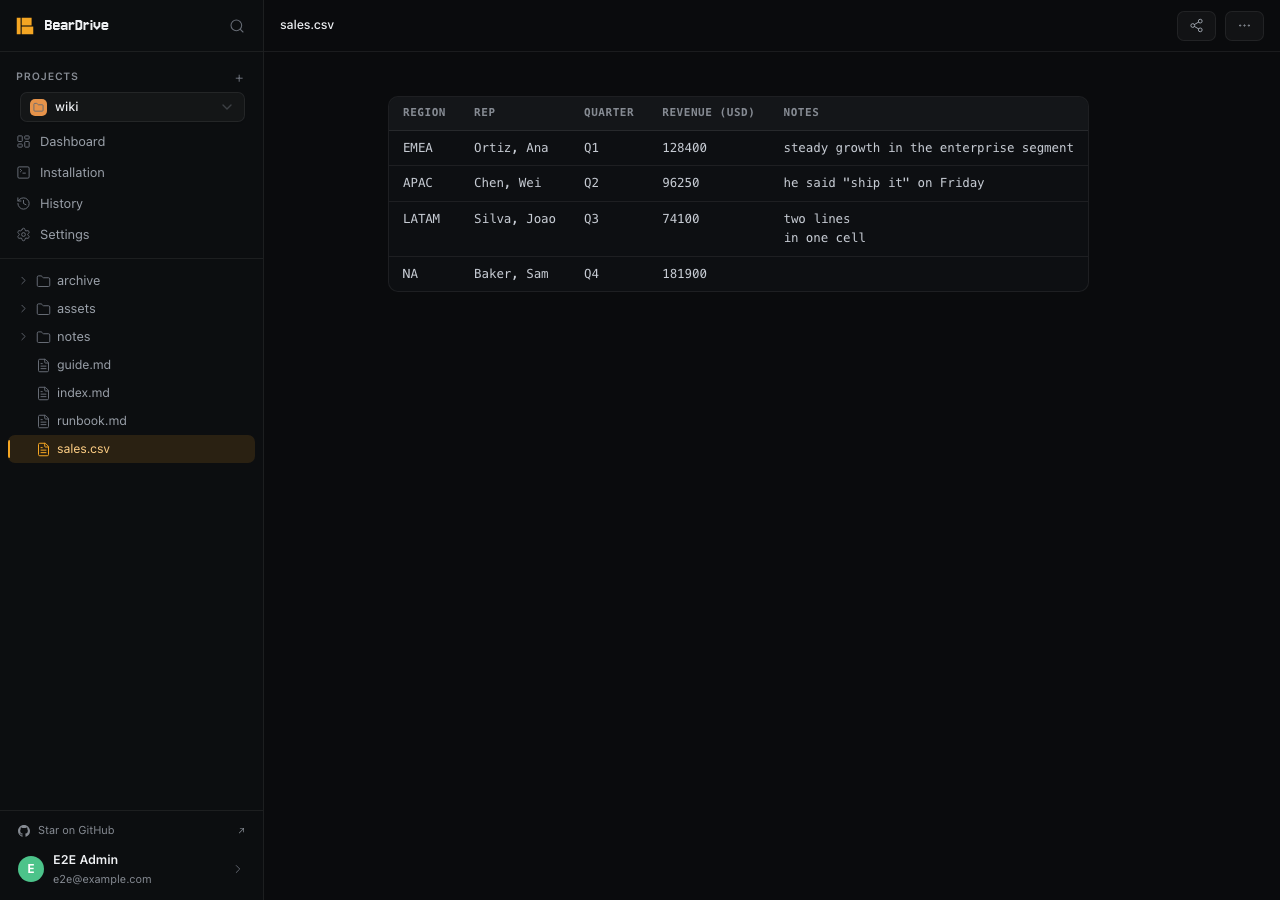
Task: Open runbook.md file
Action: tap(132, 421)
